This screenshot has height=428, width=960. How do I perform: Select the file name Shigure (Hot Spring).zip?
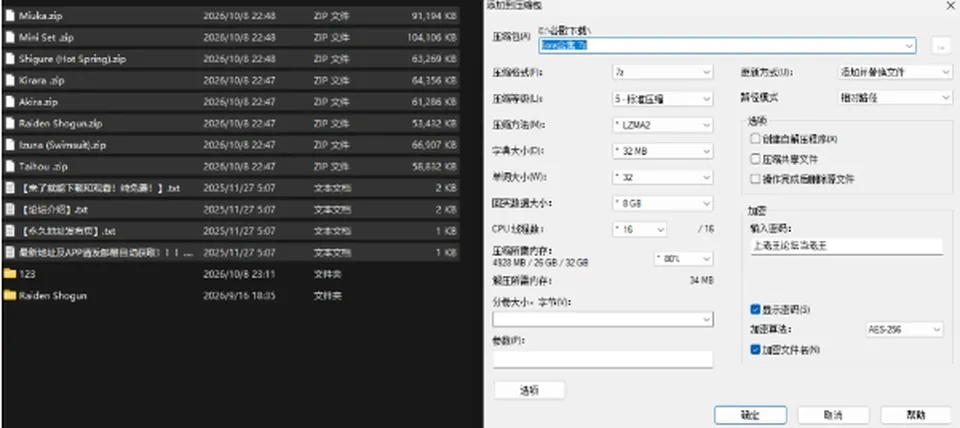(x=72, y=59)
